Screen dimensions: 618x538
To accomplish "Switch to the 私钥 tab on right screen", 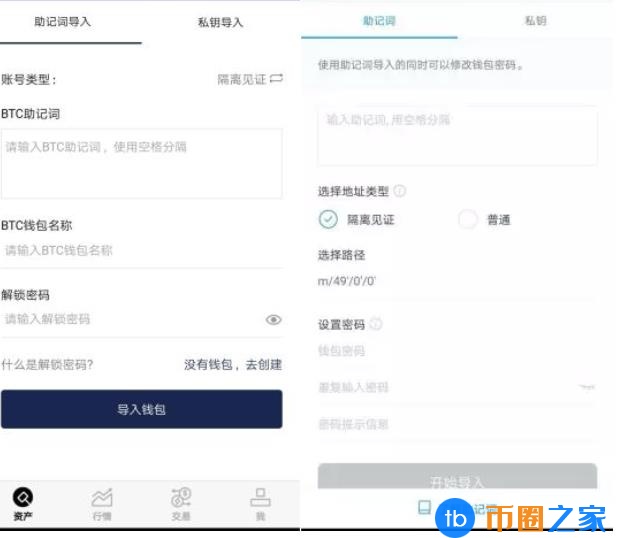I will pyautogui.click(x=535, y=21).
